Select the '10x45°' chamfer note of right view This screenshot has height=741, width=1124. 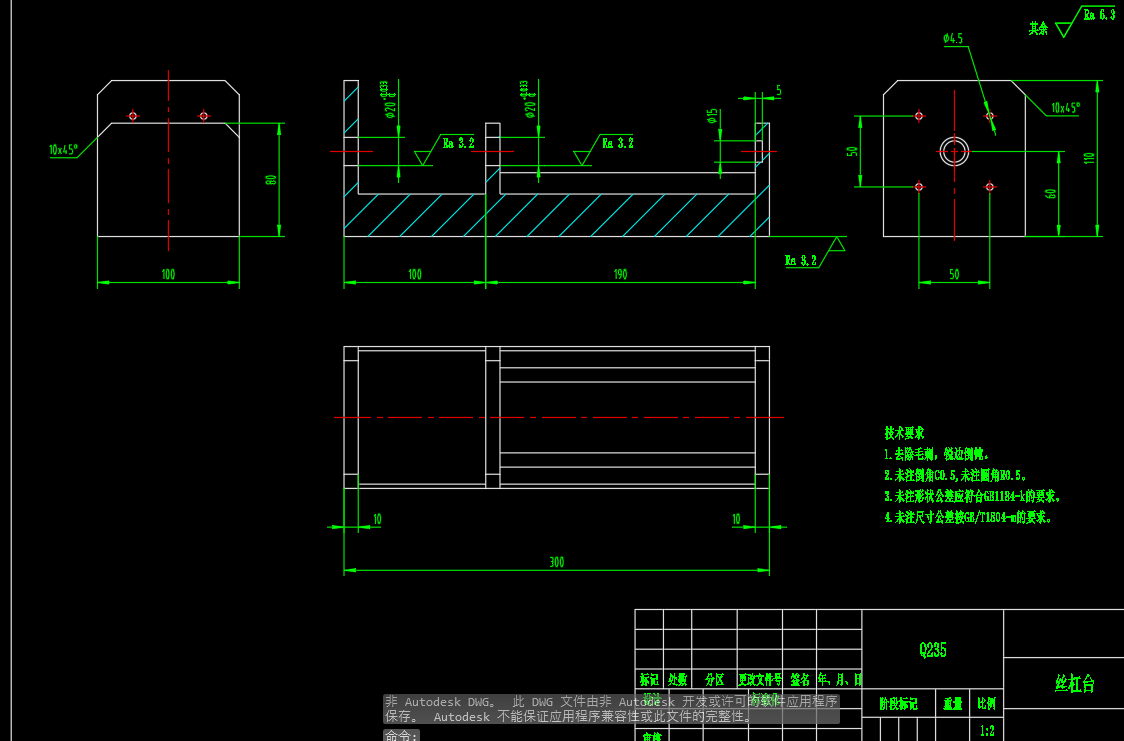pyautogui.click(x=1065, y=108)
